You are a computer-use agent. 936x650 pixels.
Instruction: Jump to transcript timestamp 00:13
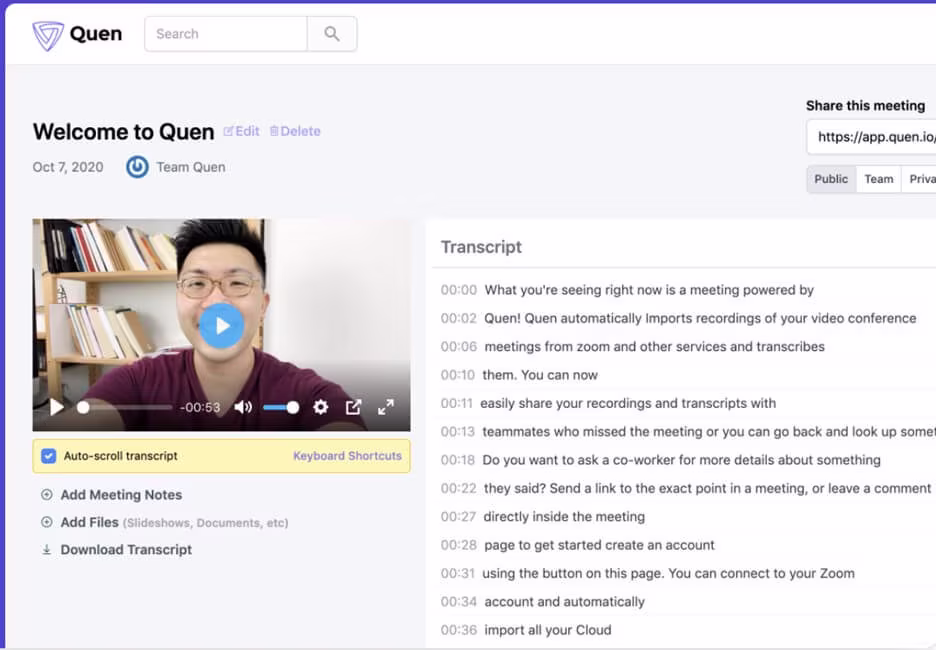coord(457,432)
